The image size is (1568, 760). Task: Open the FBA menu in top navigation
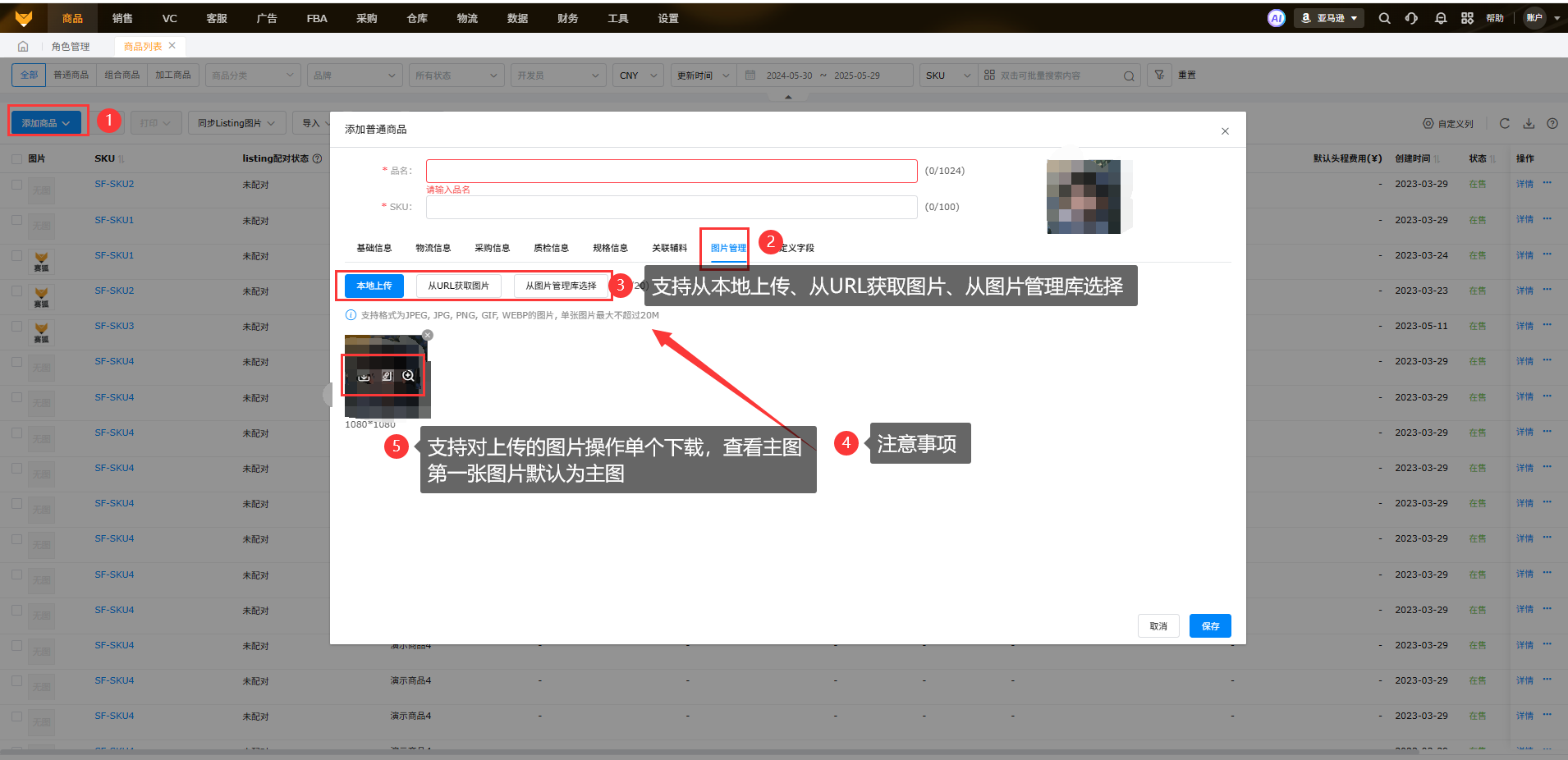317,18
